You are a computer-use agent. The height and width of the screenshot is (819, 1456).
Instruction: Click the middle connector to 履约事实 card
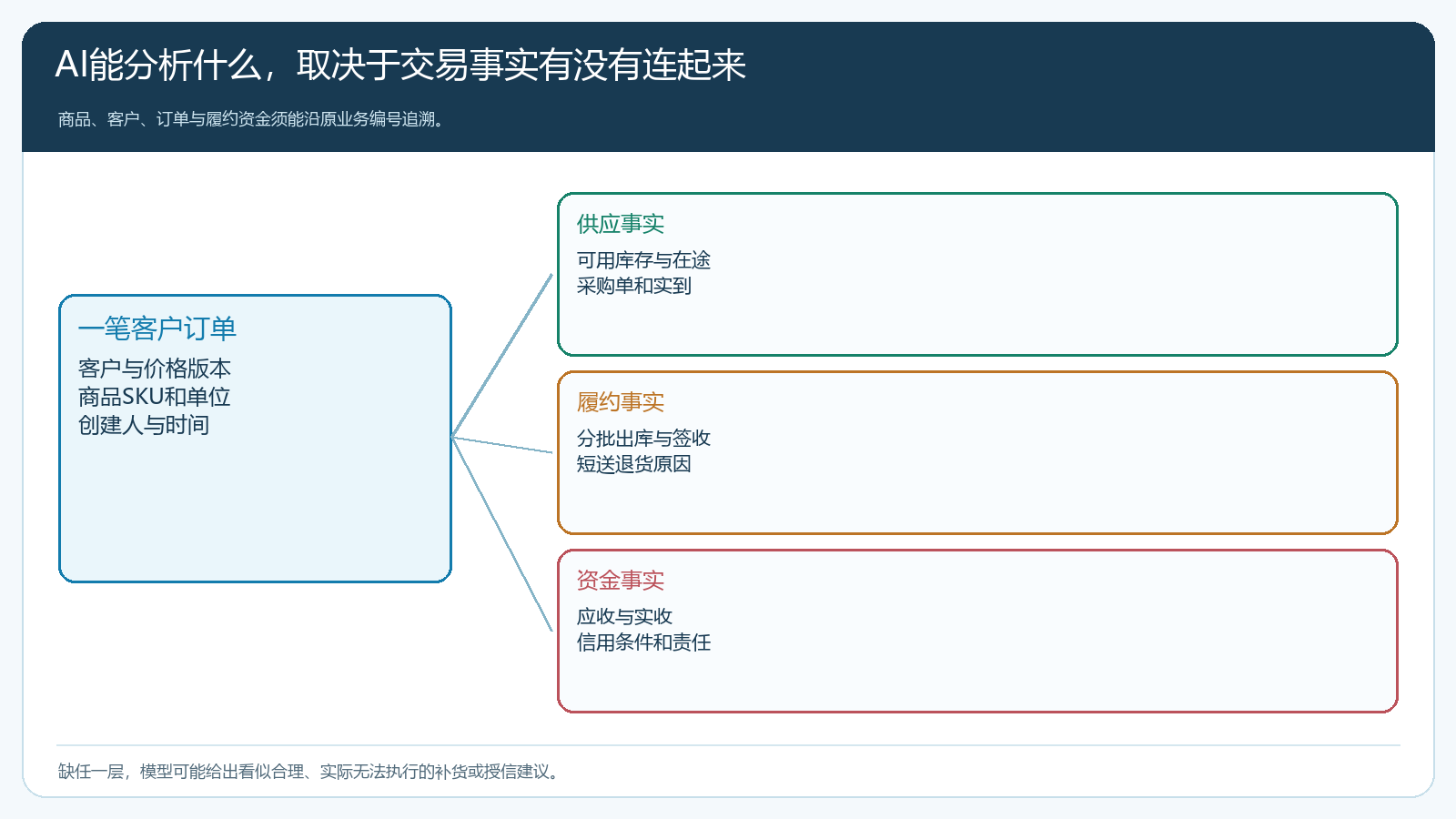point(502,445)
